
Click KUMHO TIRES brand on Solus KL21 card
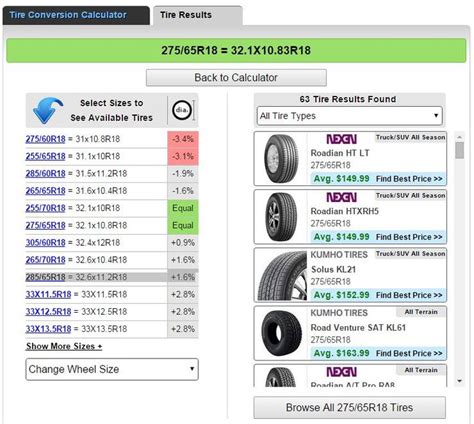coord(339,255)
